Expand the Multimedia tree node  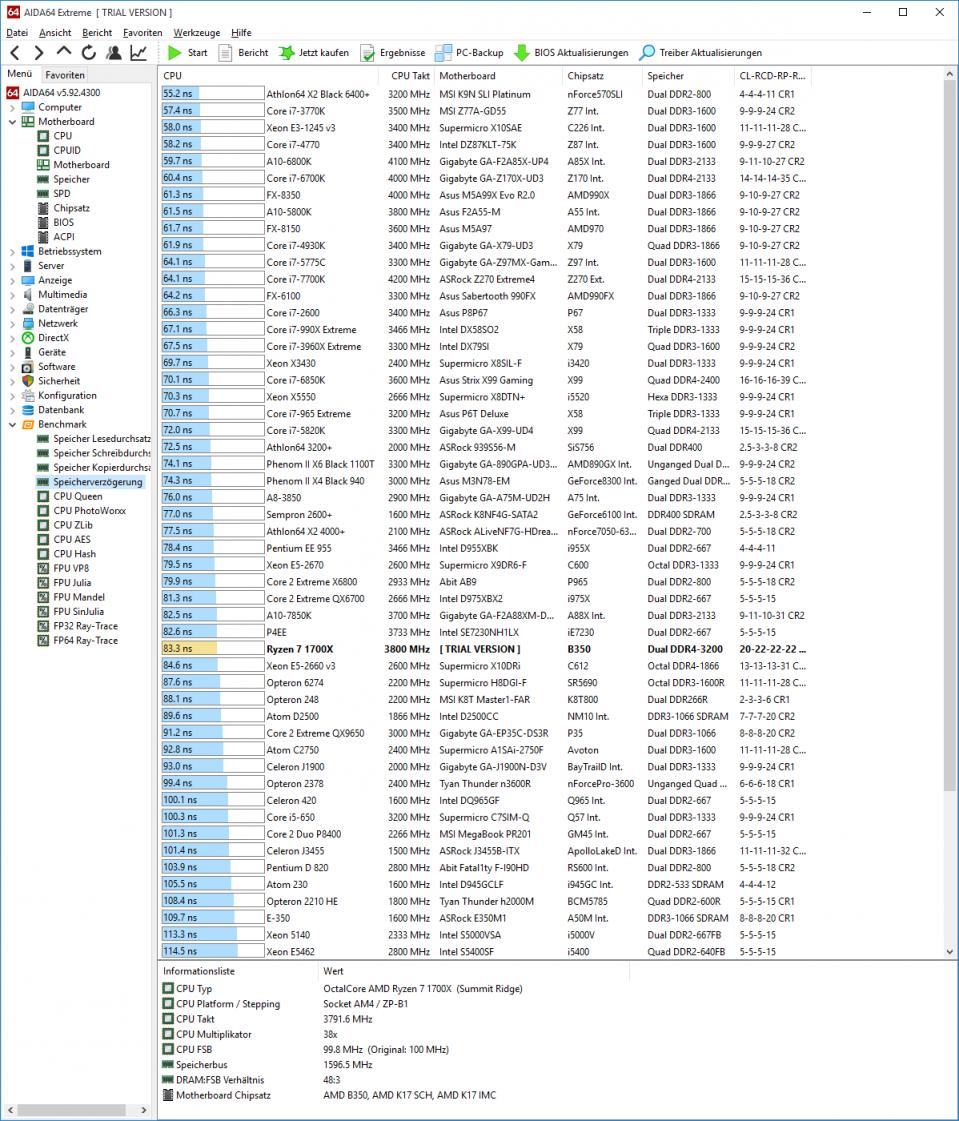tap(12, 295)
